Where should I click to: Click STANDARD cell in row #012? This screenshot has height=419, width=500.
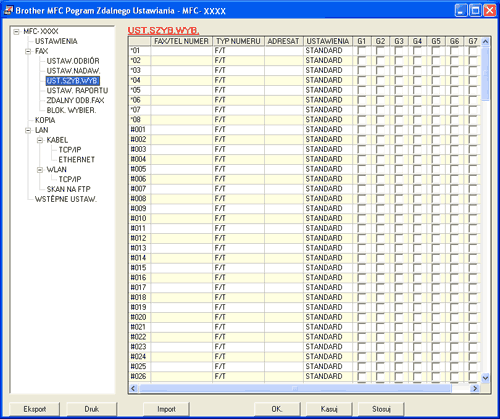(x=328, y=238)
